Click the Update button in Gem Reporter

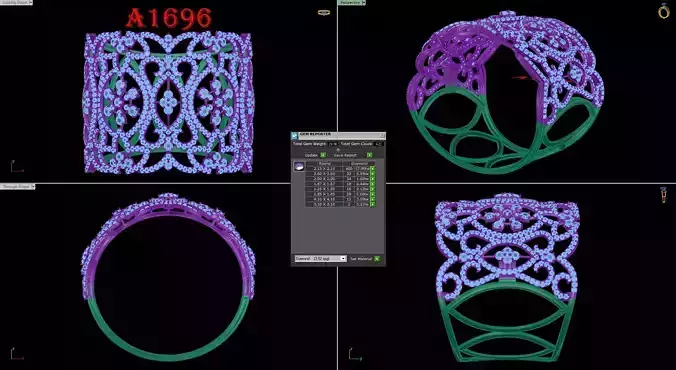(323, 155)
